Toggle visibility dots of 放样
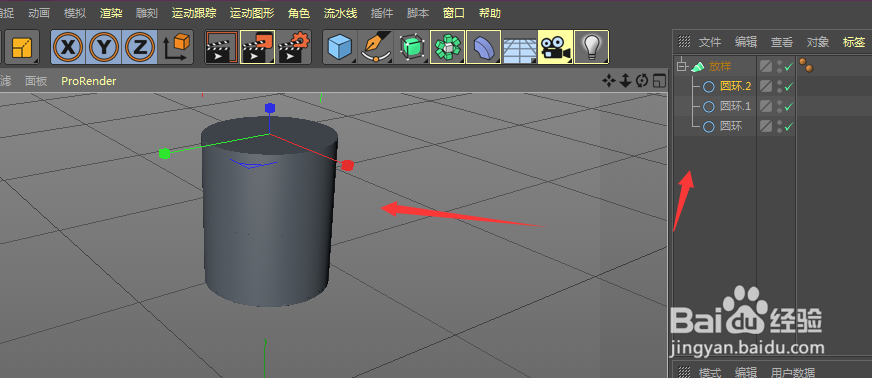872x378 pixels. click(x=780, y=67)
